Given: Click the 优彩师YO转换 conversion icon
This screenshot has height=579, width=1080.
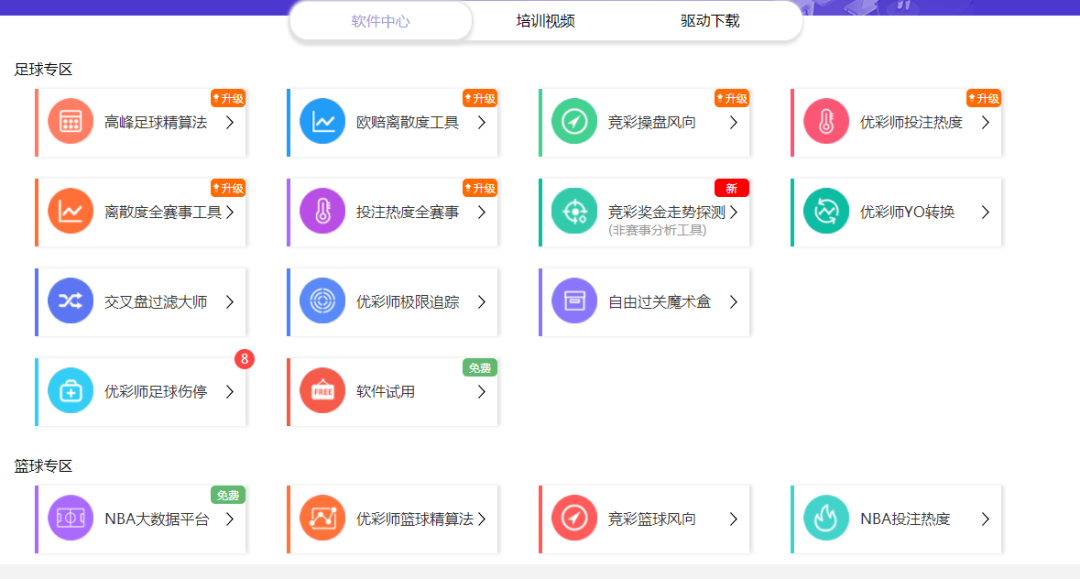Looking at the screenshot, I should pos(827,211).
